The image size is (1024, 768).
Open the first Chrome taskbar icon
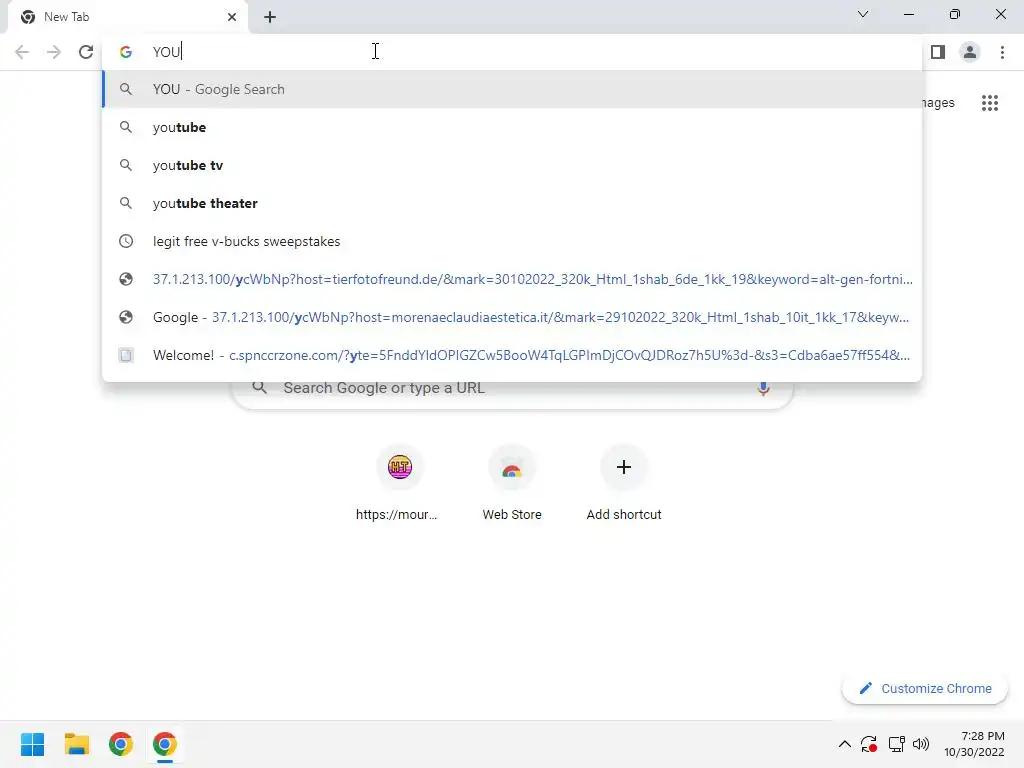coord(121,744)
